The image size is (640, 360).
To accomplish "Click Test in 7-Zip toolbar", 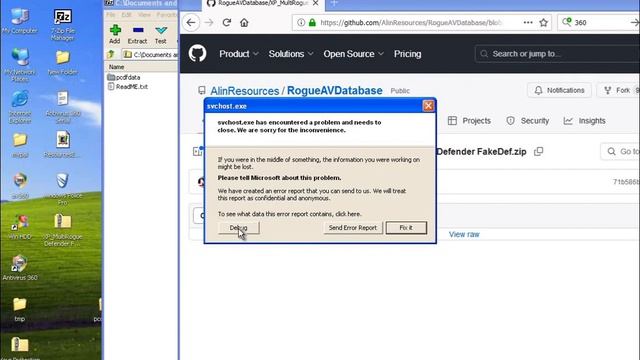I will click(160, 34).
